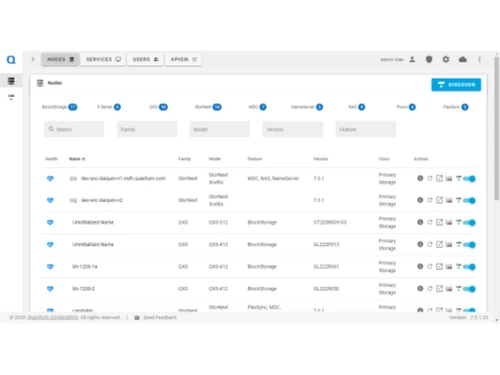Click into the Search input field
This screenshot has width=500, height=375.
click(x=74, y=129)
